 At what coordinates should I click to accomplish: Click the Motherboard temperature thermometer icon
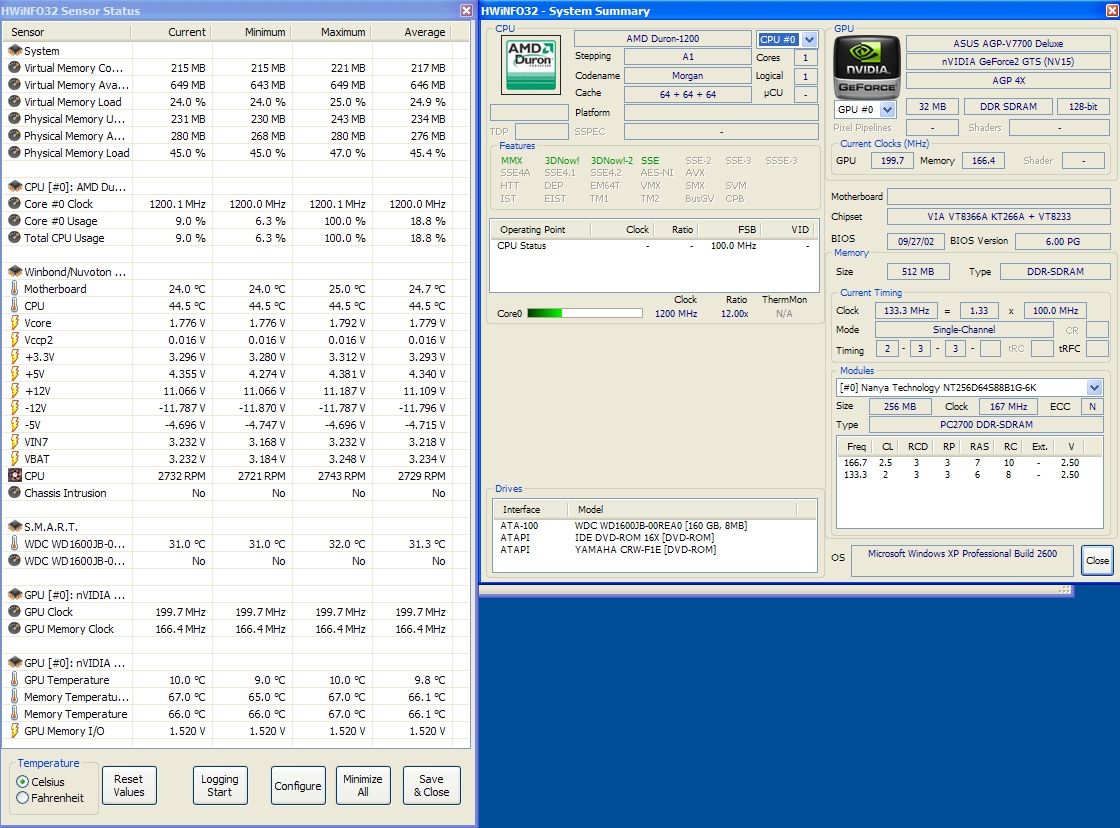[14, 289]
